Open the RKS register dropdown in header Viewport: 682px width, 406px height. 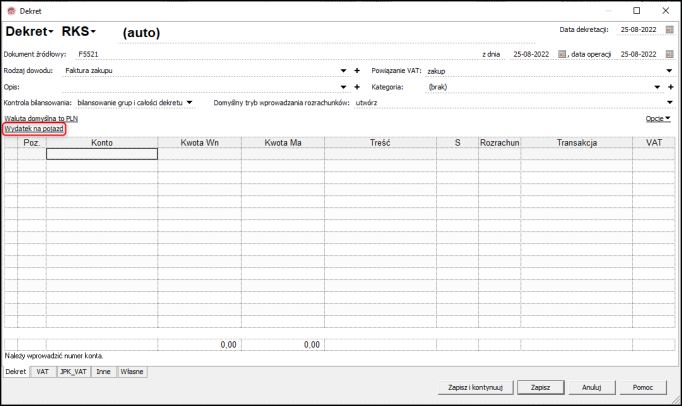[79, 31]
